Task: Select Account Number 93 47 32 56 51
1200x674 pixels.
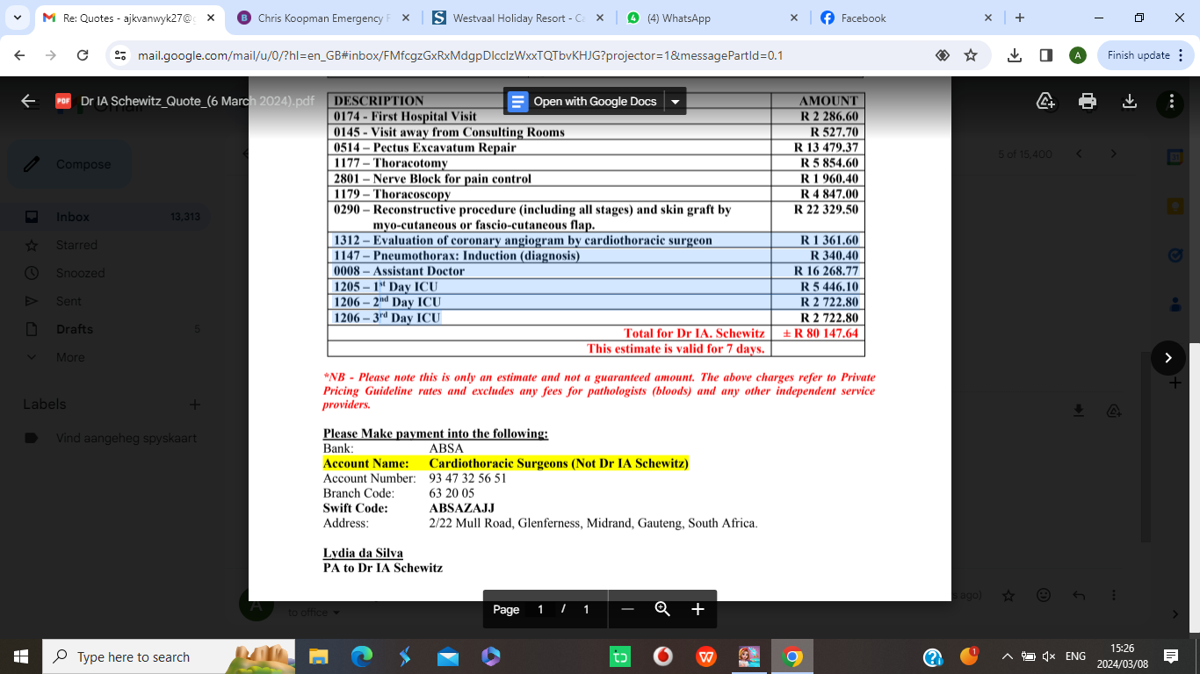Action: (468, 478)
